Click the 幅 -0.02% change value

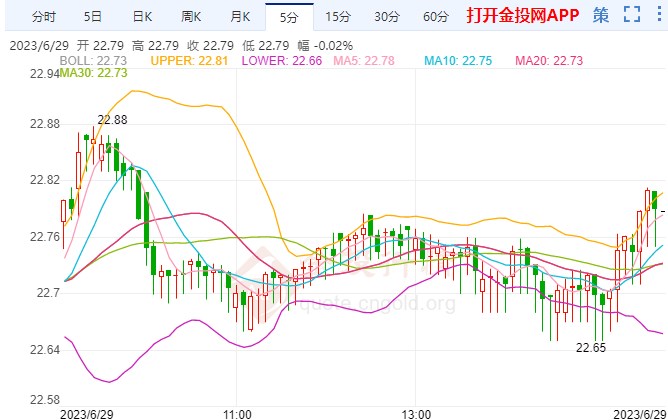point(325,46)
